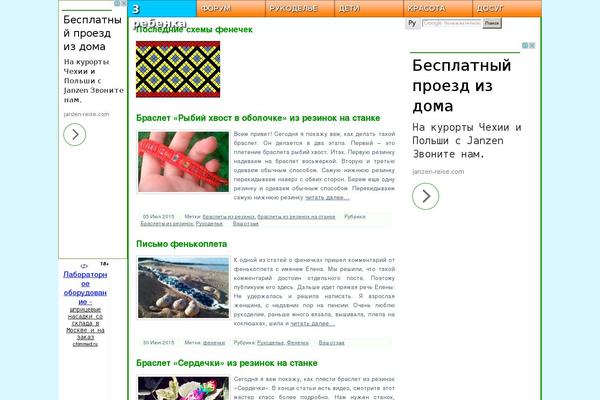Screen dimensions: 600x400
Task: Click 'читать далее' under the Рыбий хвост article
Action: coord(327,198)
